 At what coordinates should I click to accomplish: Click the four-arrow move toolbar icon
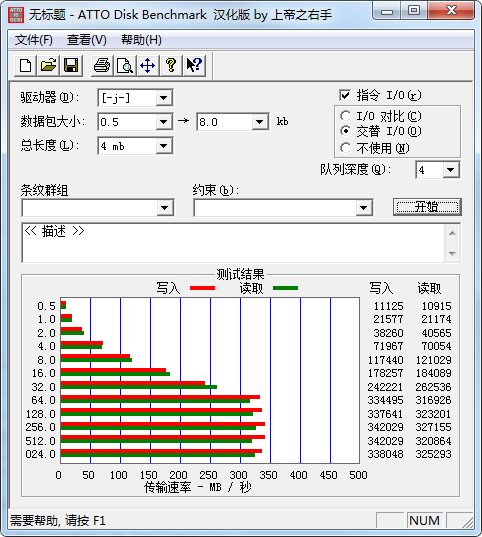tap(148, 65)
